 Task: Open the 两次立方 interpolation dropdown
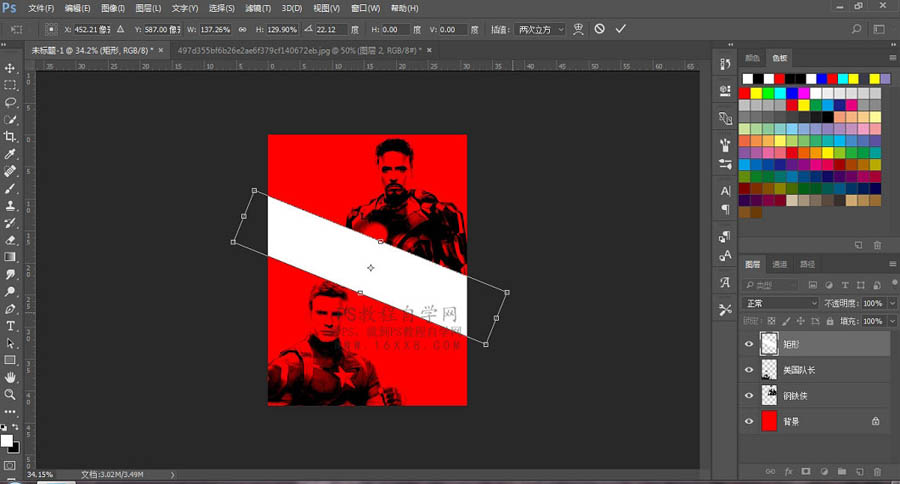point(540,29)
